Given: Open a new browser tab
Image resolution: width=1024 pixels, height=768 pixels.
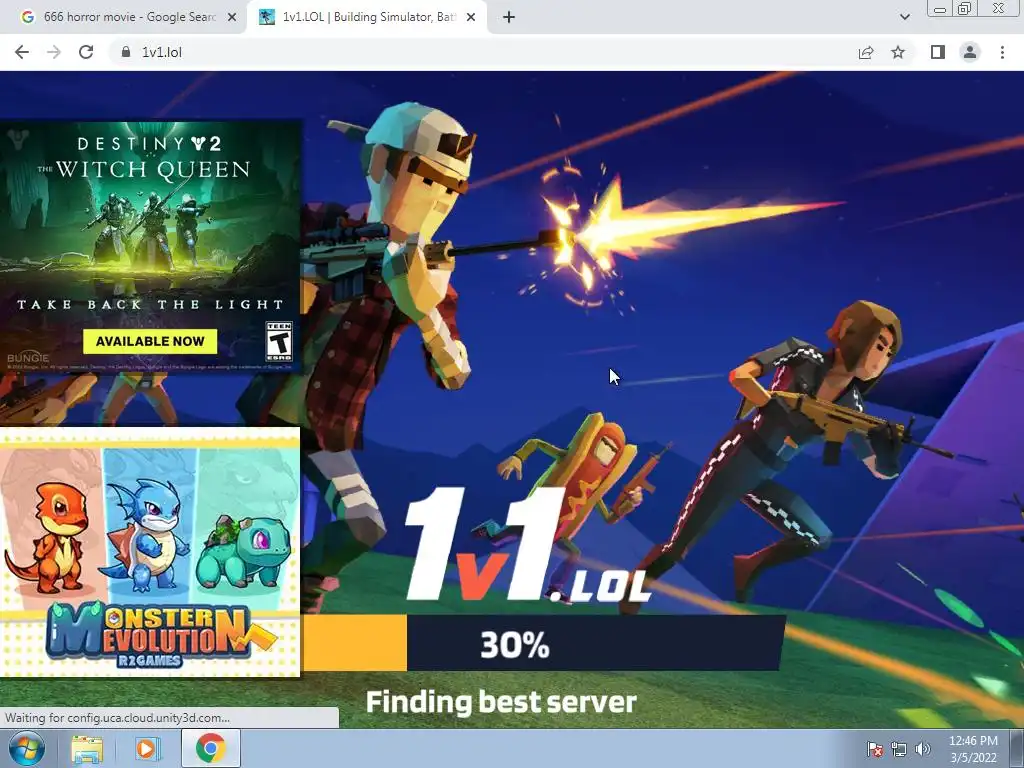Looking at the screenshot, I should (x=509, y=18).
